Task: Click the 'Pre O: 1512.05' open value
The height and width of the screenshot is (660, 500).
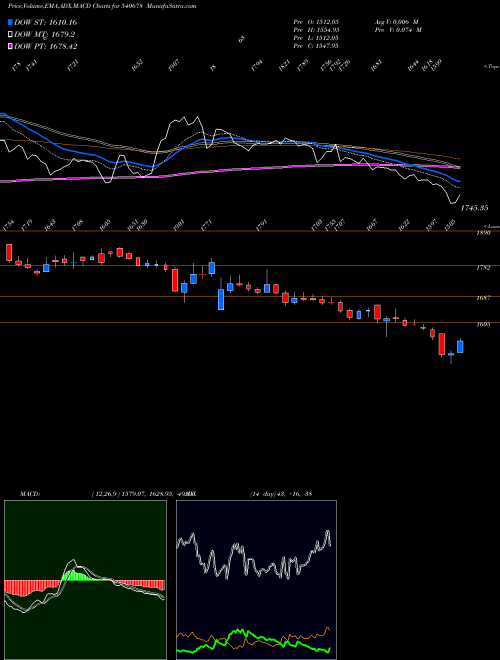Action: pyautogui.click(x=316, y=21)
